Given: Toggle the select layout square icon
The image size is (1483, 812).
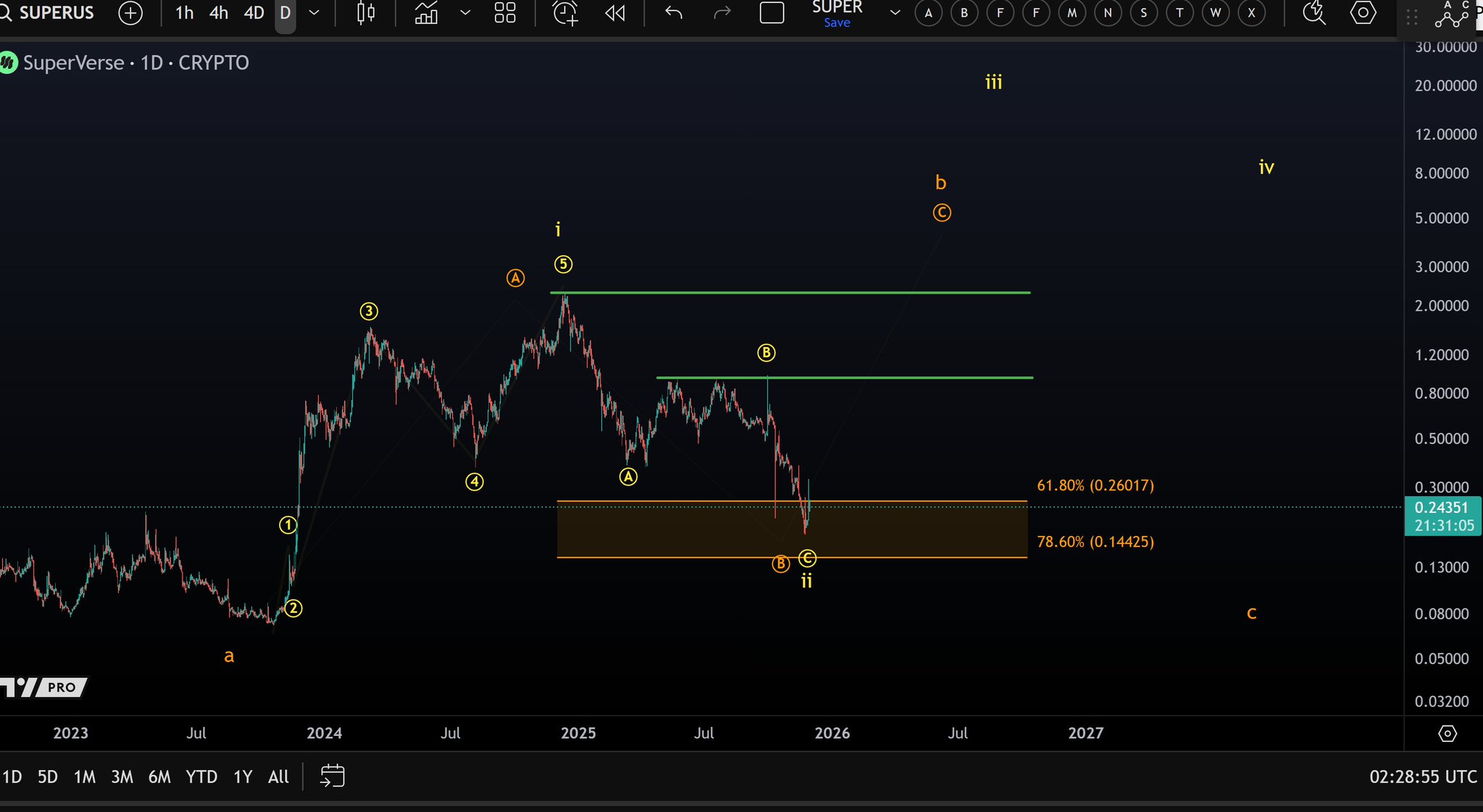Looking at the screenshot, I should pos(772,13).
